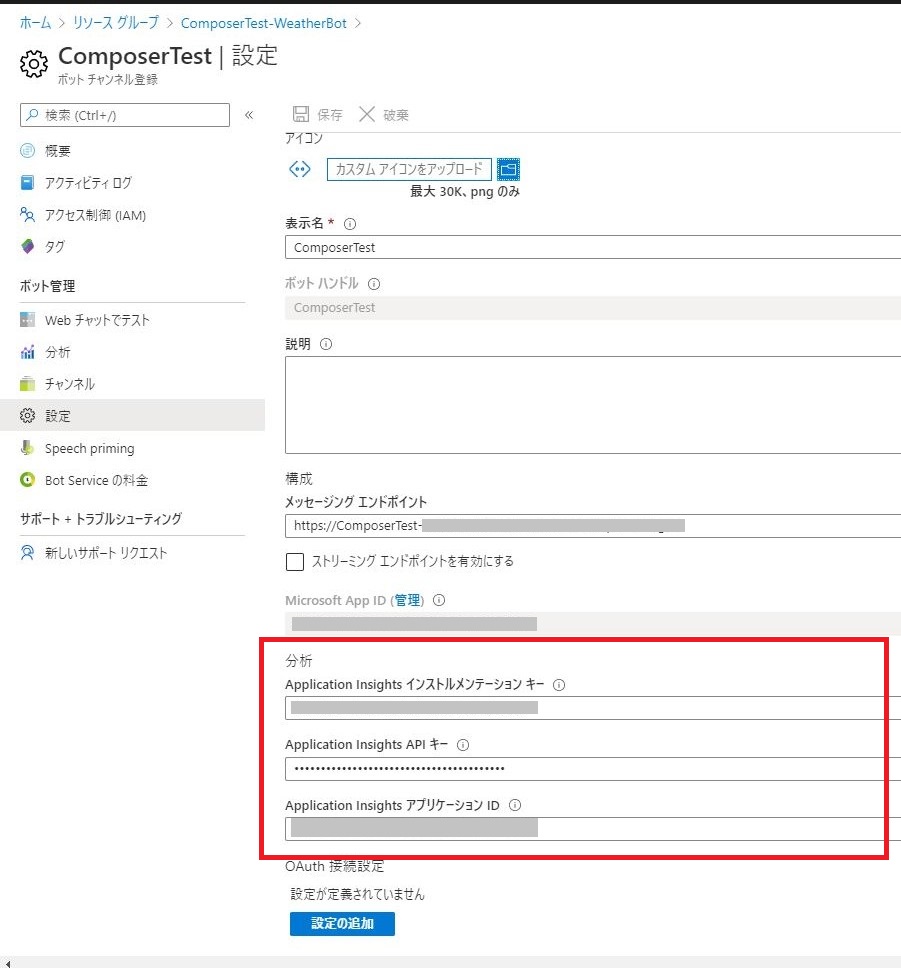Click the Application Insights アプリケーション ID field
Viewport: 901px width, 968px height.
pos(593,829)
